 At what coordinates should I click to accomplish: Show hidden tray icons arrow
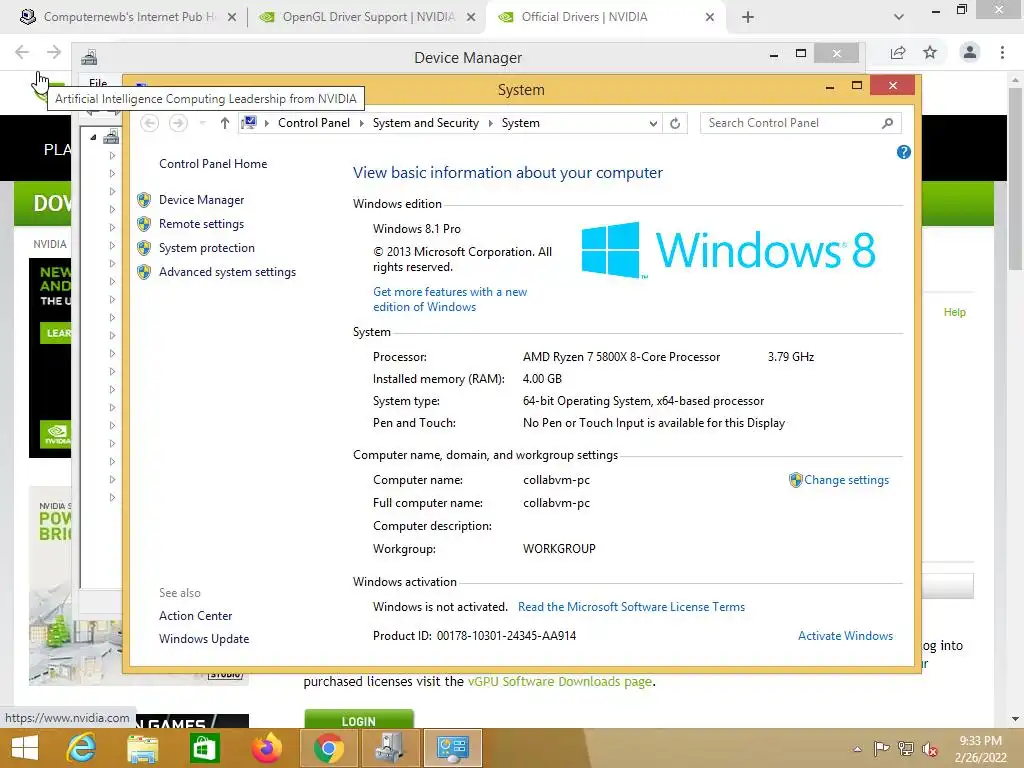[x=857, y=749]
